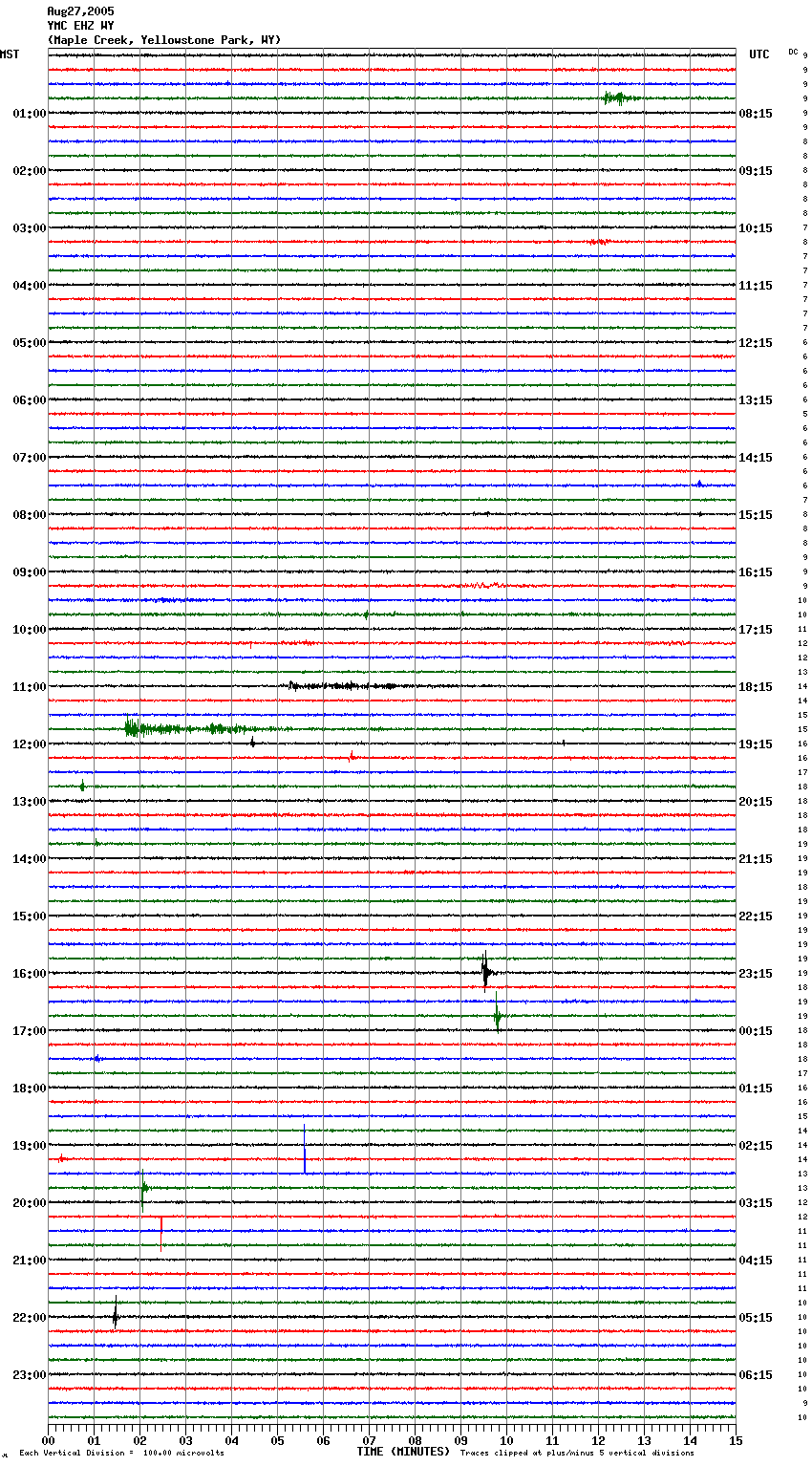Image resolution: width=812 pixels, height=1466 pixels.
Task: Click the 12:15 UTC time label
Action: [756, 343]
